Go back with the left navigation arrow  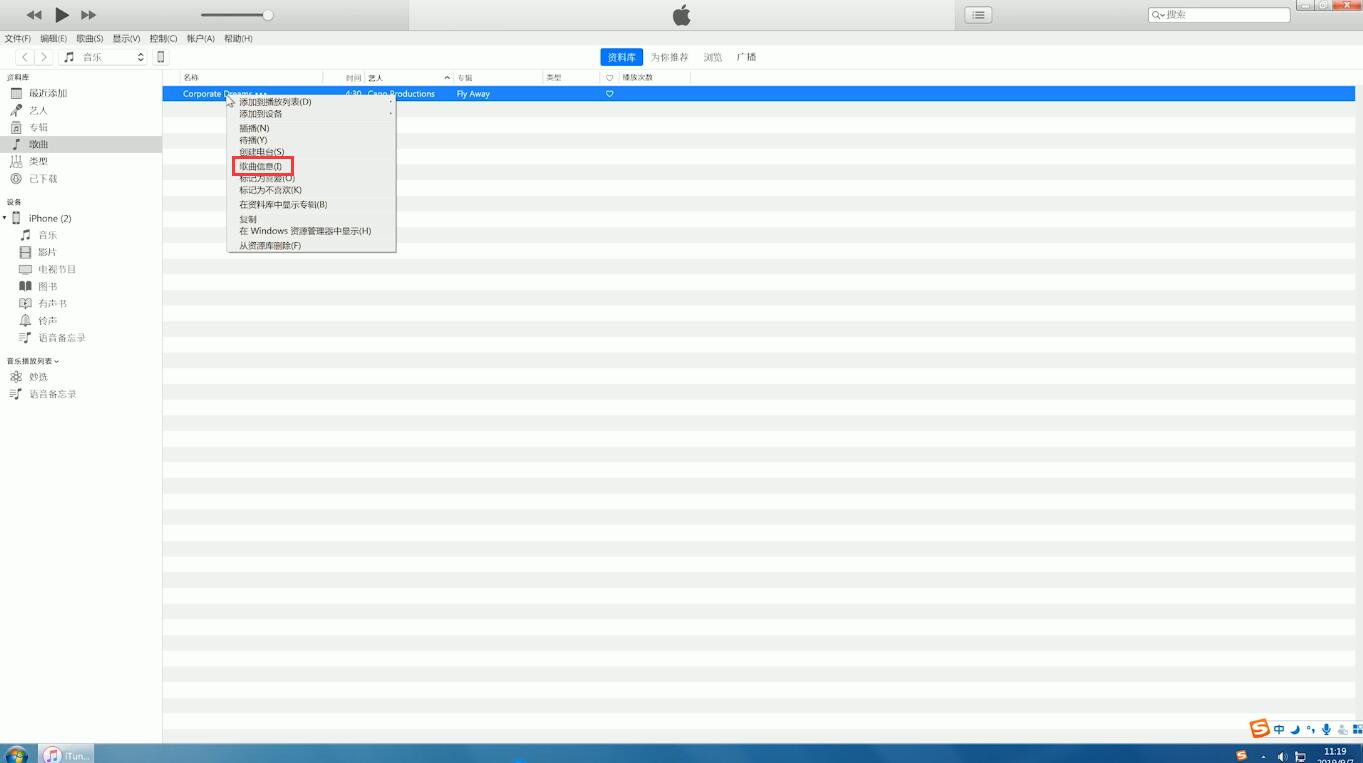pyautogui.click(x=25, y=57)
